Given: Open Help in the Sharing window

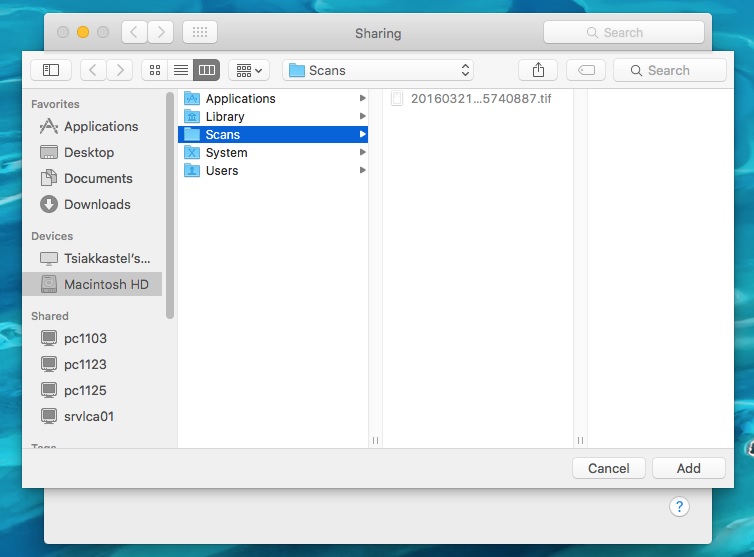Looking at the screenshot, I should [679, 506].
